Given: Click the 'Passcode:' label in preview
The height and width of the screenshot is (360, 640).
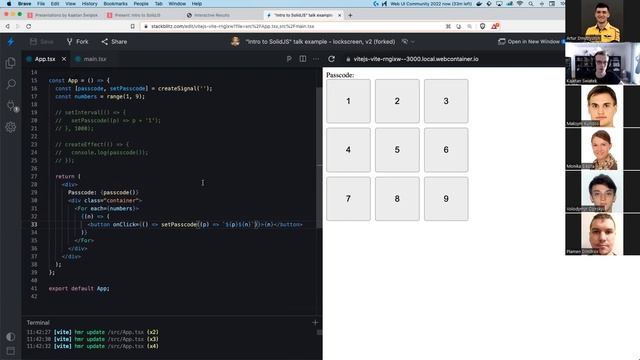Looking at the screenshot, I should point(340,75).
